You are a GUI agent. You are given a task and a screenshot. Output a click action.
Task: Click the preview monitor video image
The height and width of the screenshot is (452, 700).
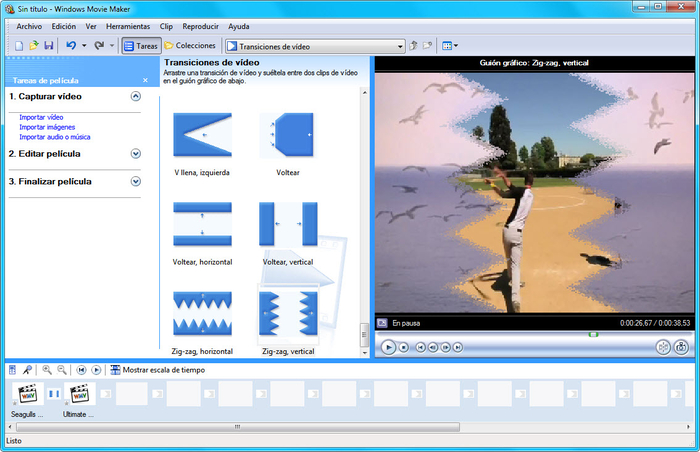point(534,193)
